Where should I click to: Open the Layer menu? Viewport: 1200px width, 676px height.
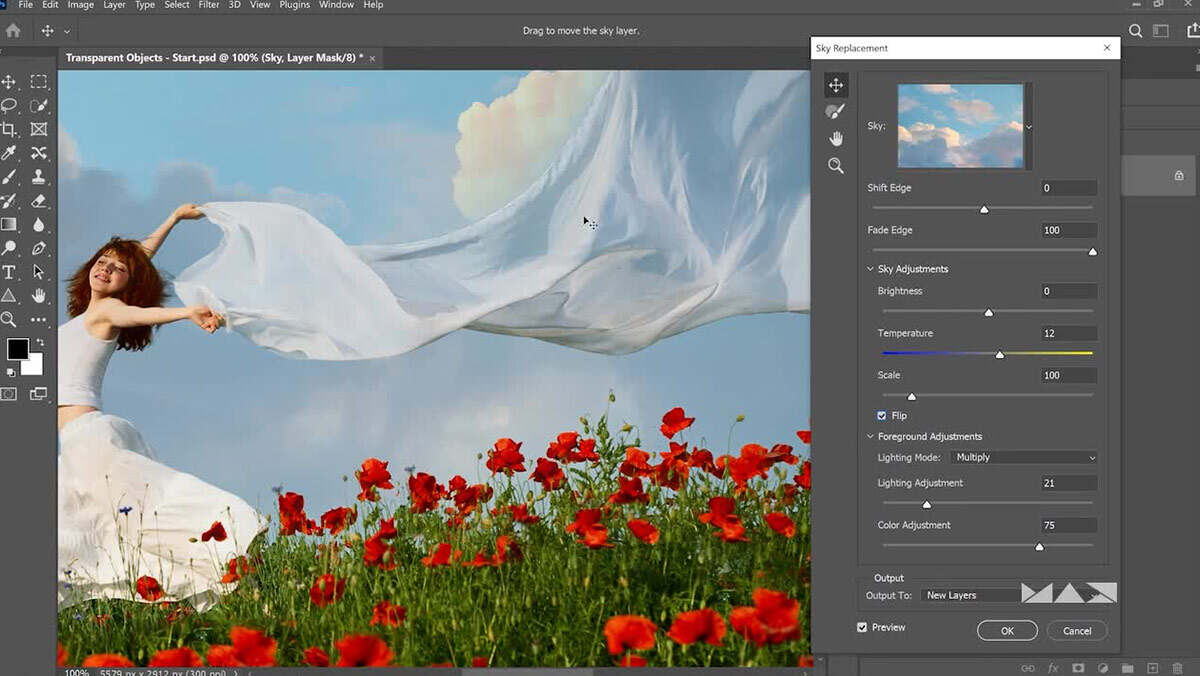[x=114, y=5]
